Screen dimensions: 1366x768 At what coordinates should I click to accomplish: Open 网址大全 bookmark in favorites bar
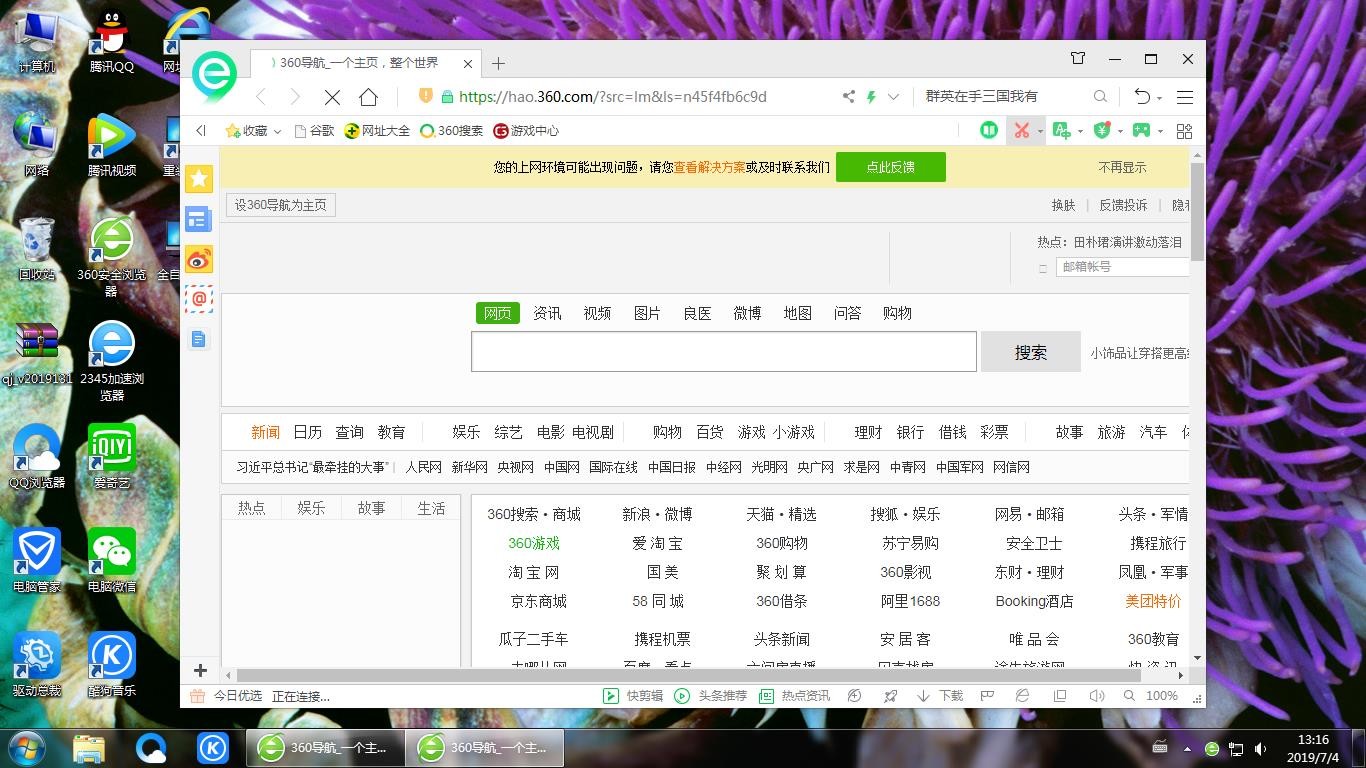click(x=377, y=131)
